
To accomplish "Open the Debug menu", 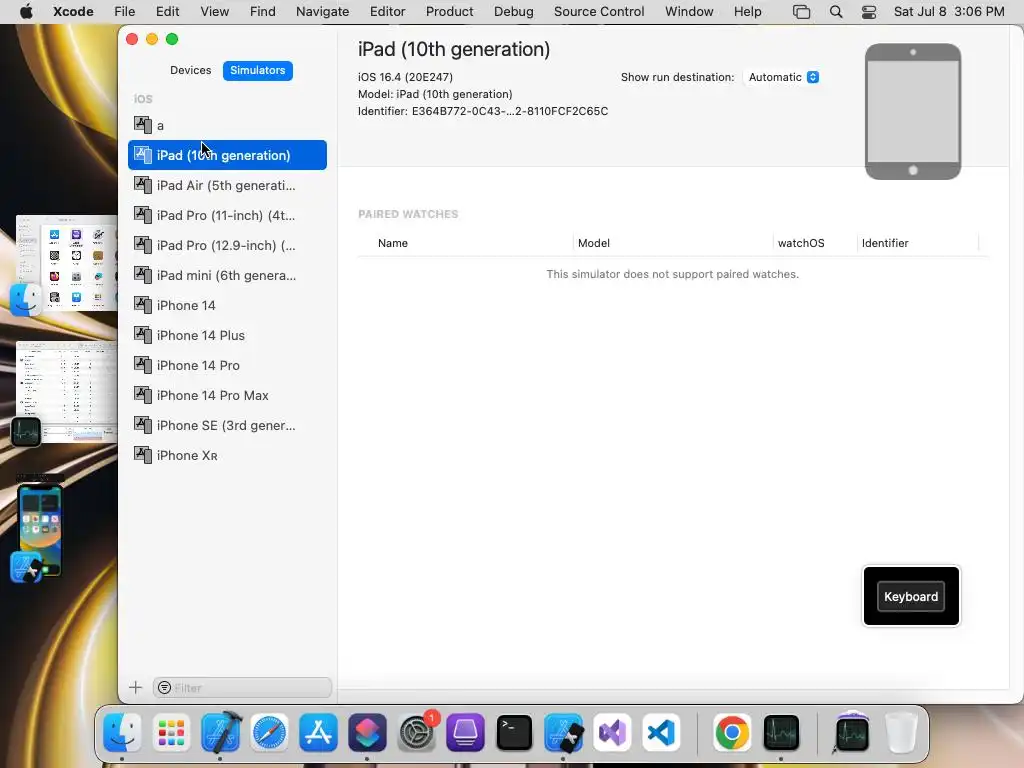I will pyautogui.click(x=513, y=12).
